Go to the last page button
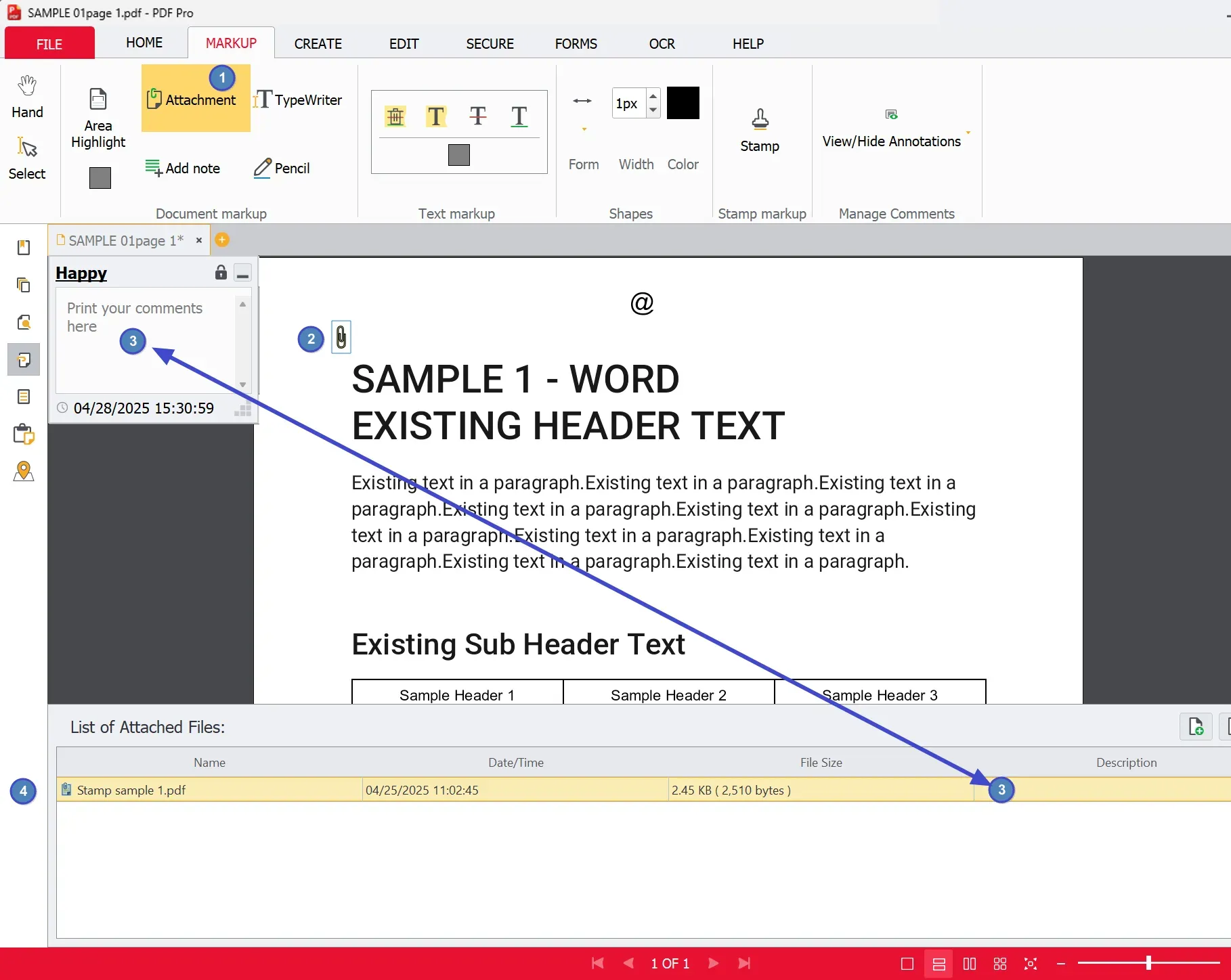 tap(744, 963)
